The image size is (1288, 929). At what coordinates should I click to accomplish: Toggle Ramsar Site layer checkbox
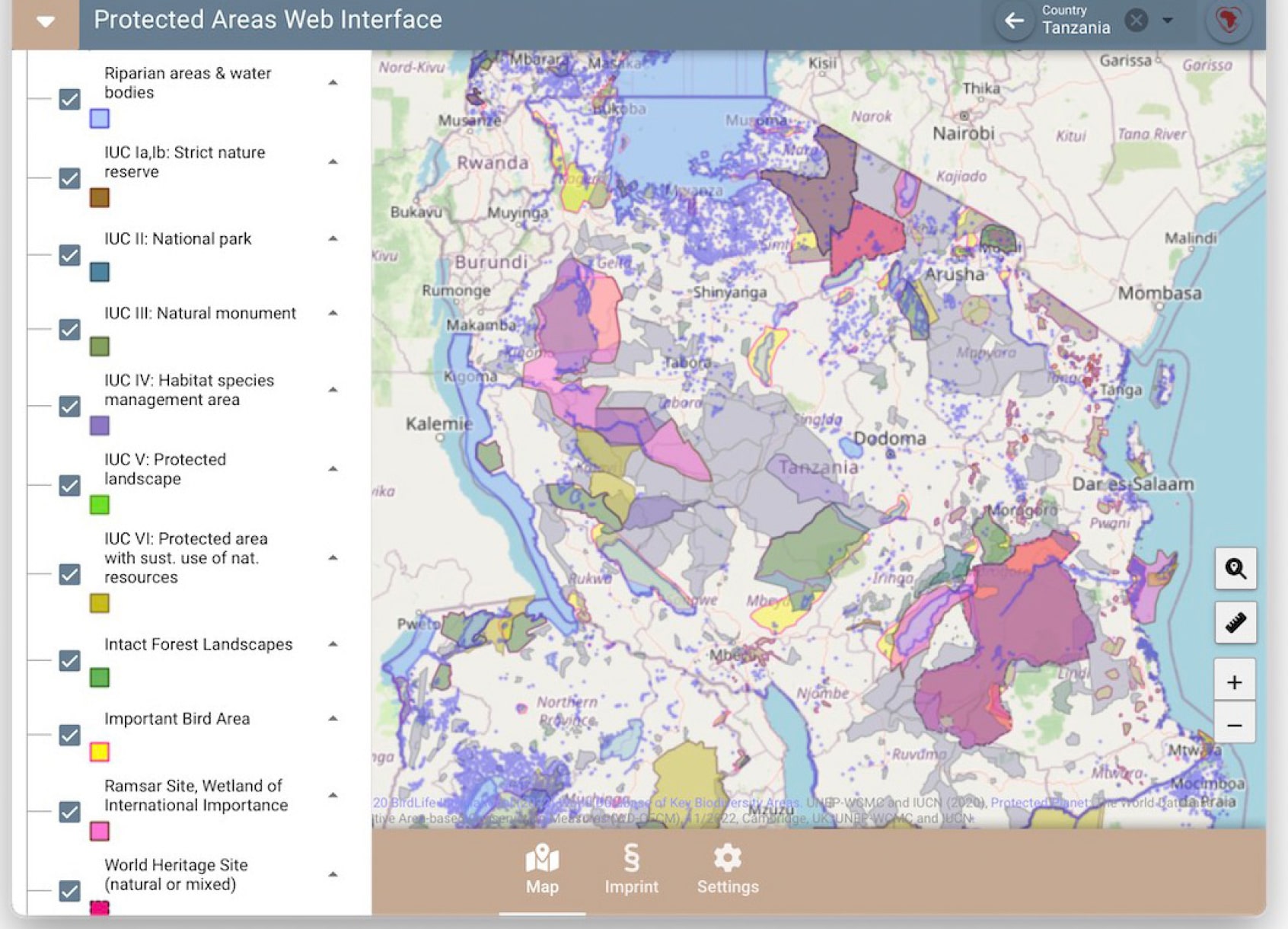coord(69,812)
